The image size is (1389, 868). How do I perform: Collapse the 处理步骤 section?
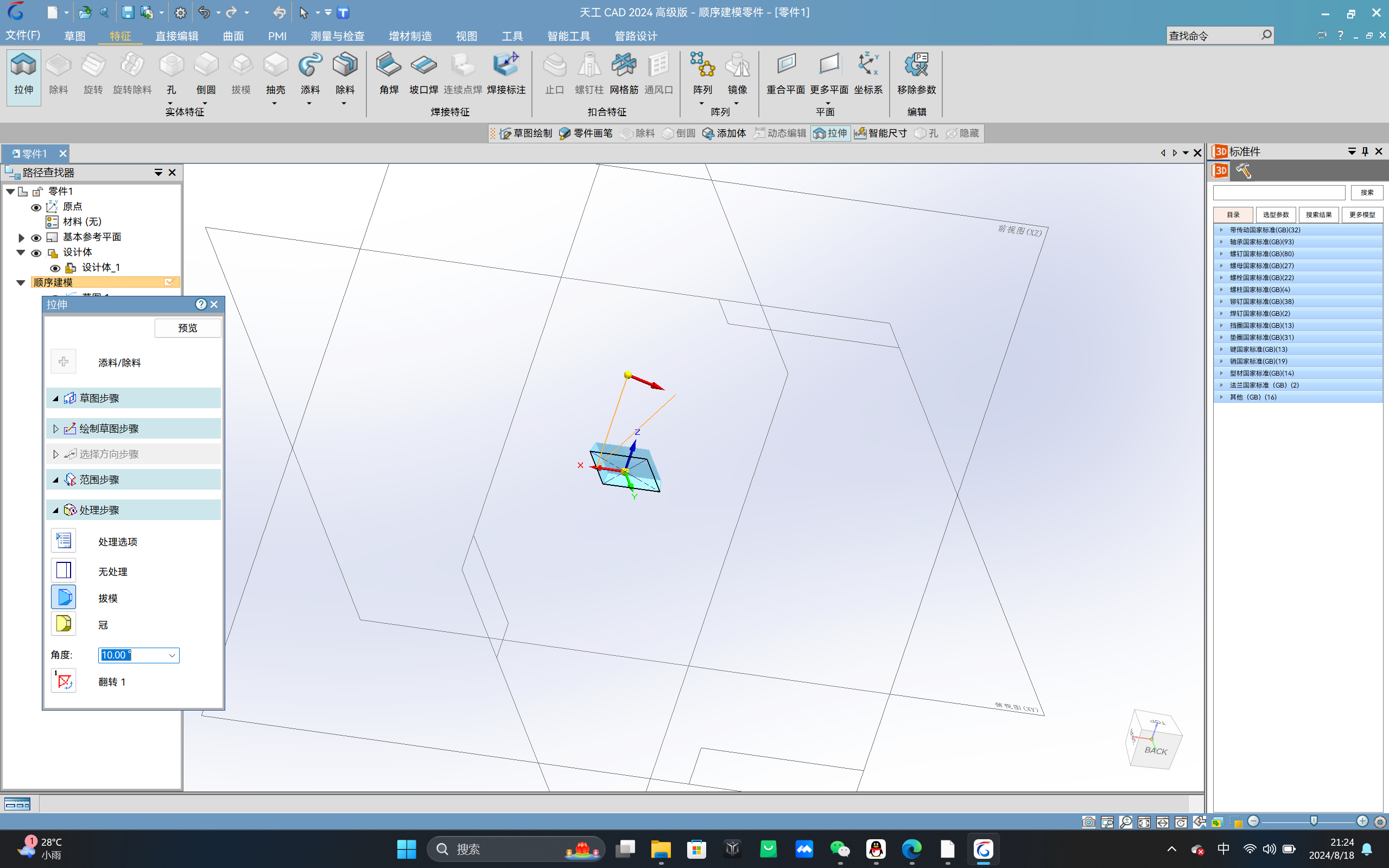56,510
